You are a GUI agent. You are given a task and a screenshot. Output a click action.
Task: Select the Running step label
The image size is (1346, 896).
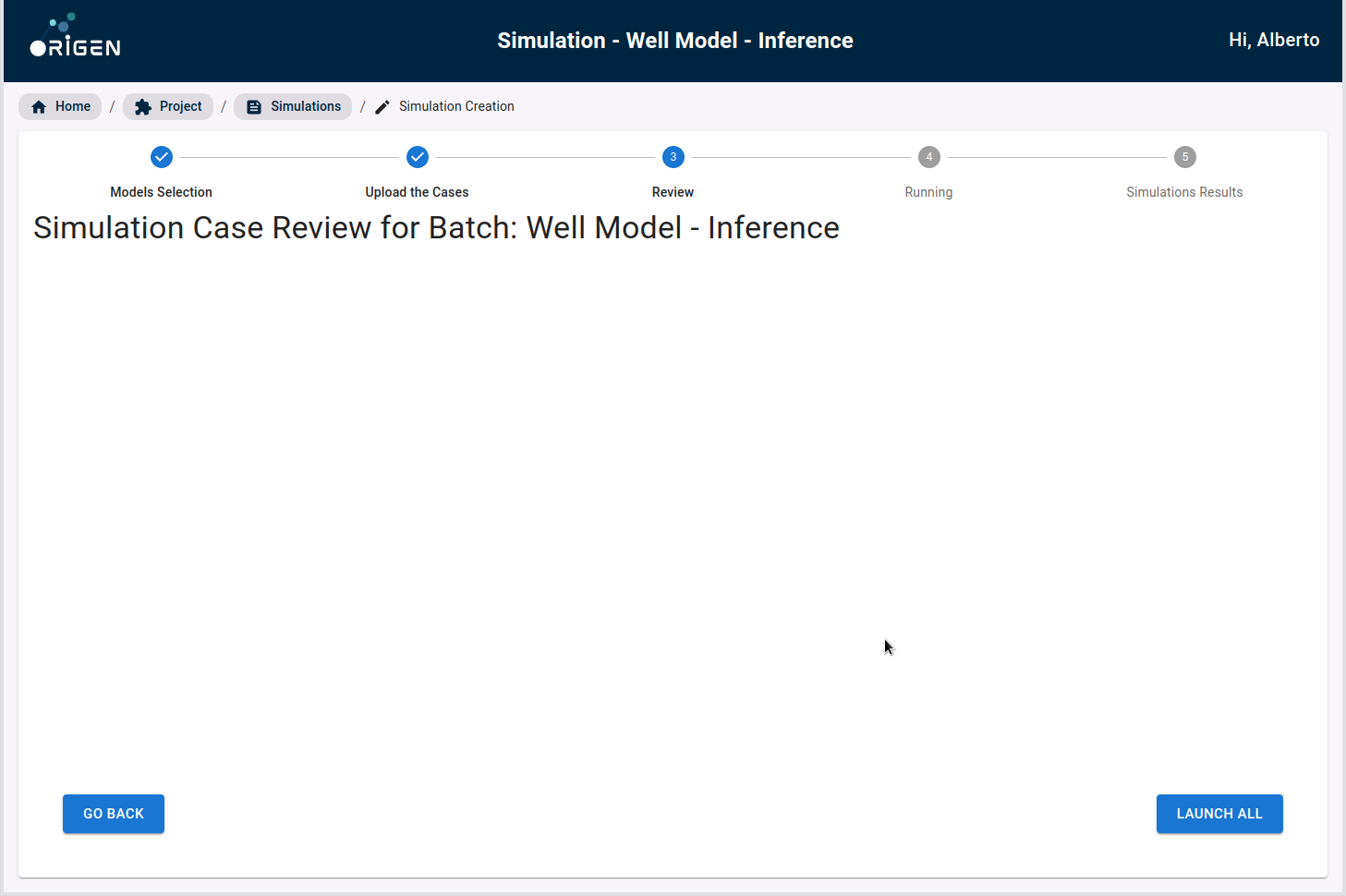click(x=928, y=192)
